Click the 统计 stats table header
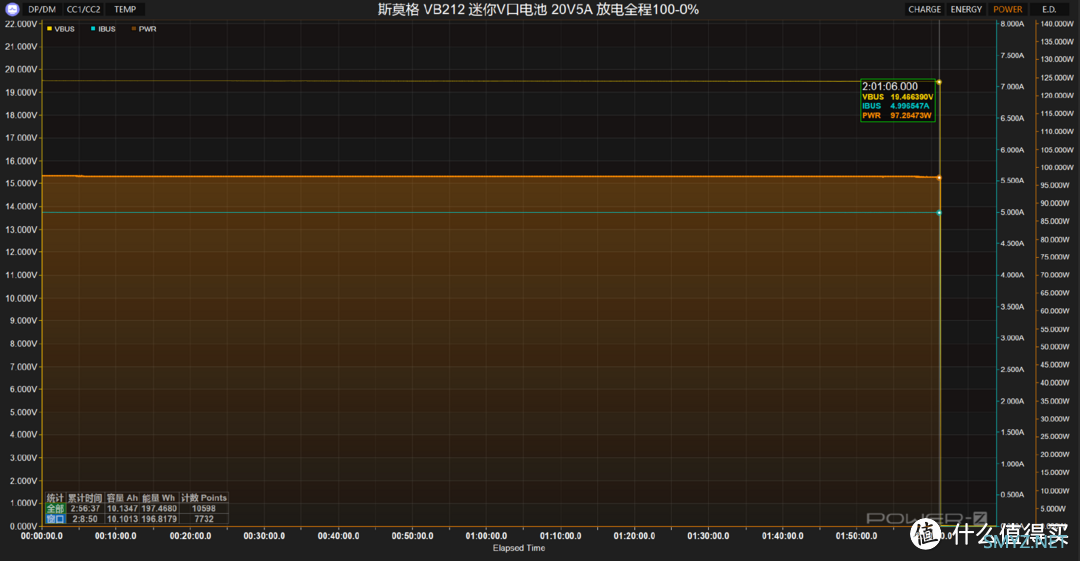Image resolution: width=1080 pixels, height=561 pixels. click(x=55, y=498)
